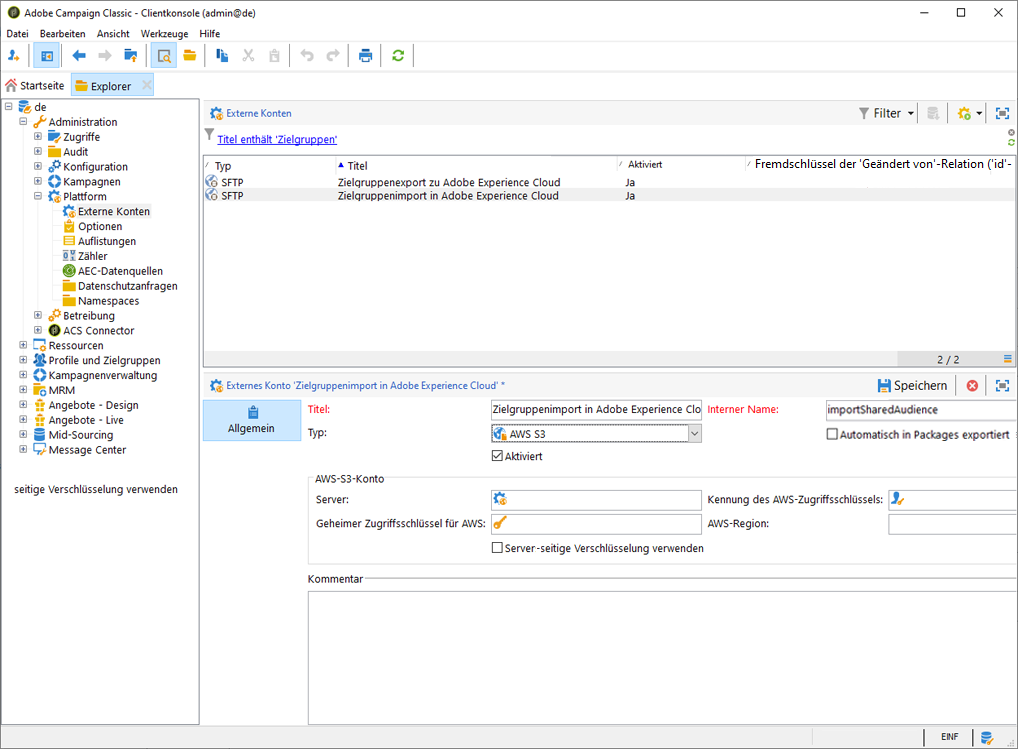Expand the Zugriffe tree node
This screenshot has width=1018, height=749.
(x=38, y=136)
